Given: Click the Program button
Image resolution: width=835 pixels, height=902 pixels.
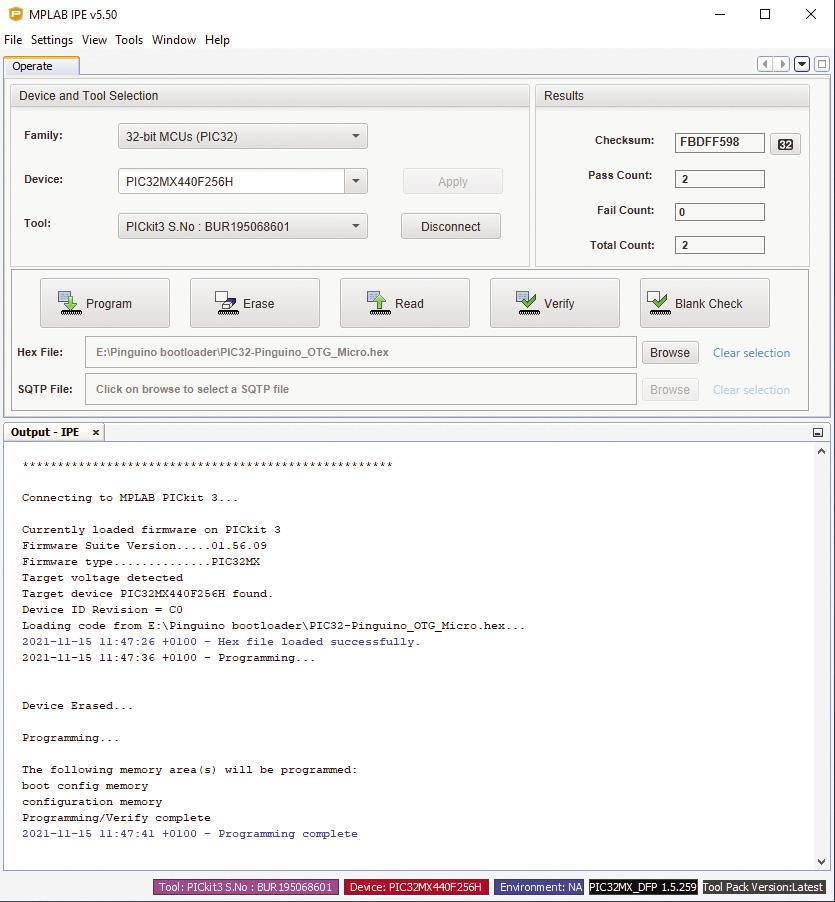Looking at the screenshot, I should [105, 303].
